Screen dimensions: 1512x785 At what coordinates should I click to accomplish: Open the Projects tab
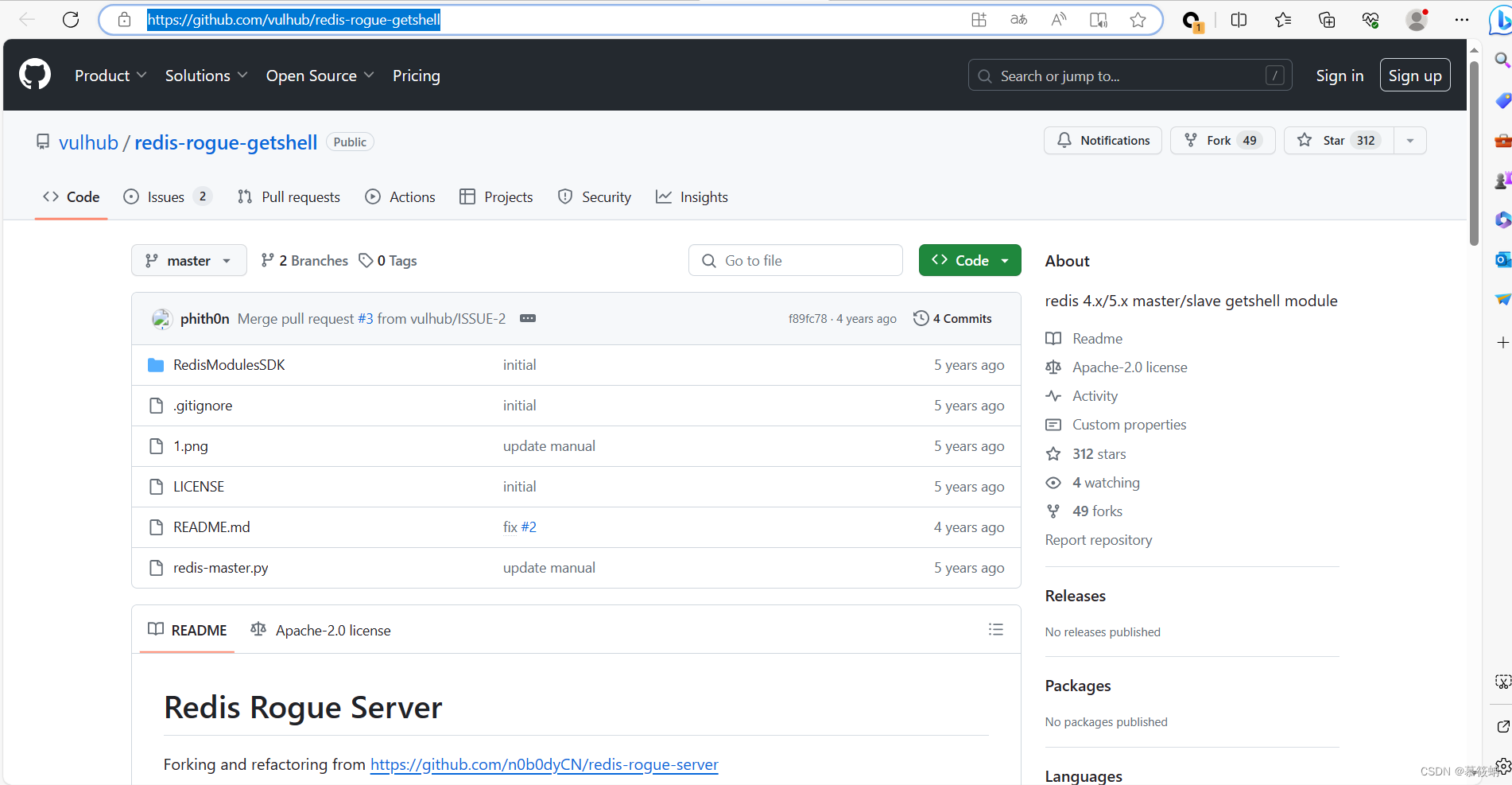tap(496, 197)
